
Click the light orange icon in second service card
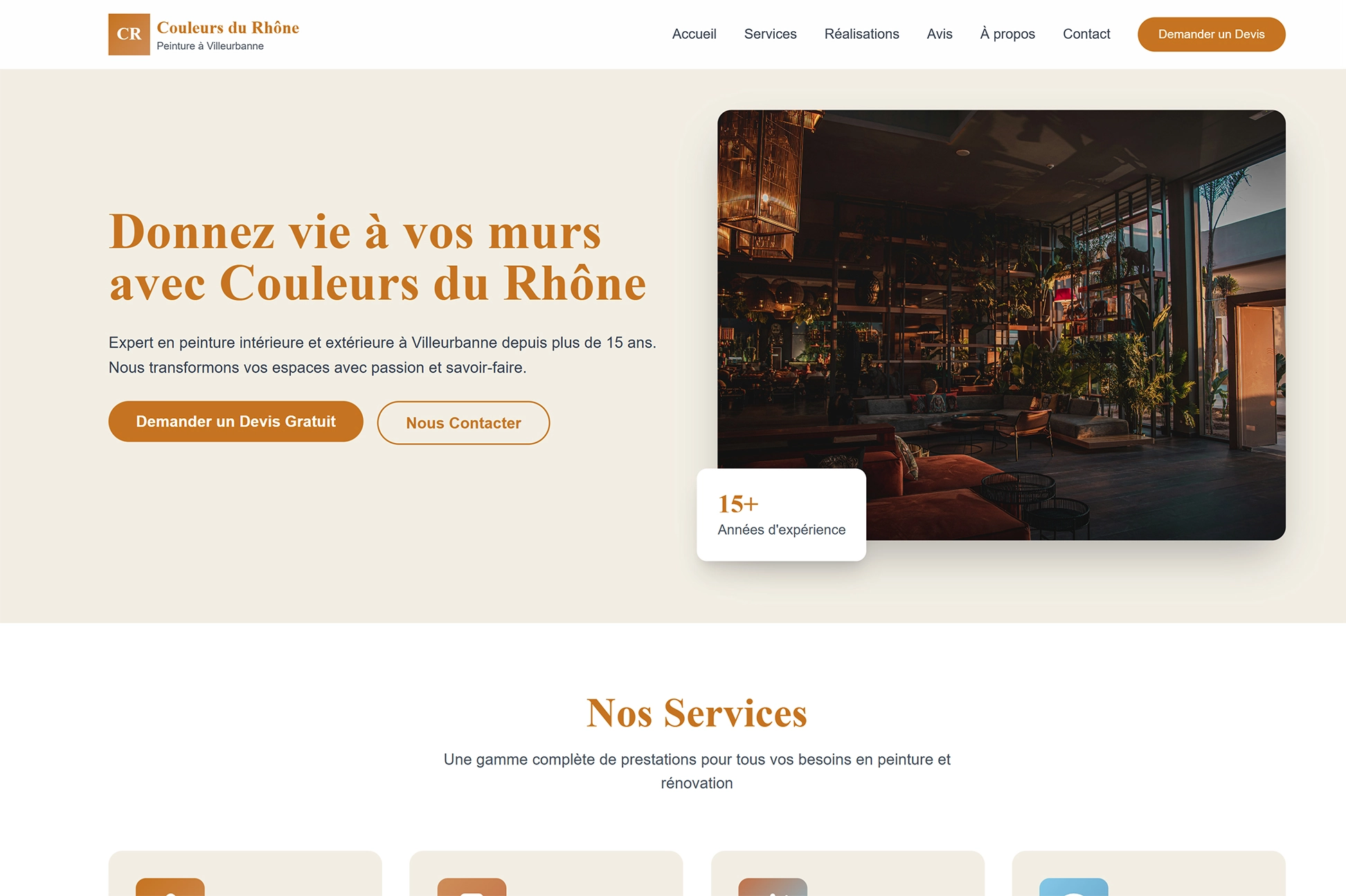[472, 887]
